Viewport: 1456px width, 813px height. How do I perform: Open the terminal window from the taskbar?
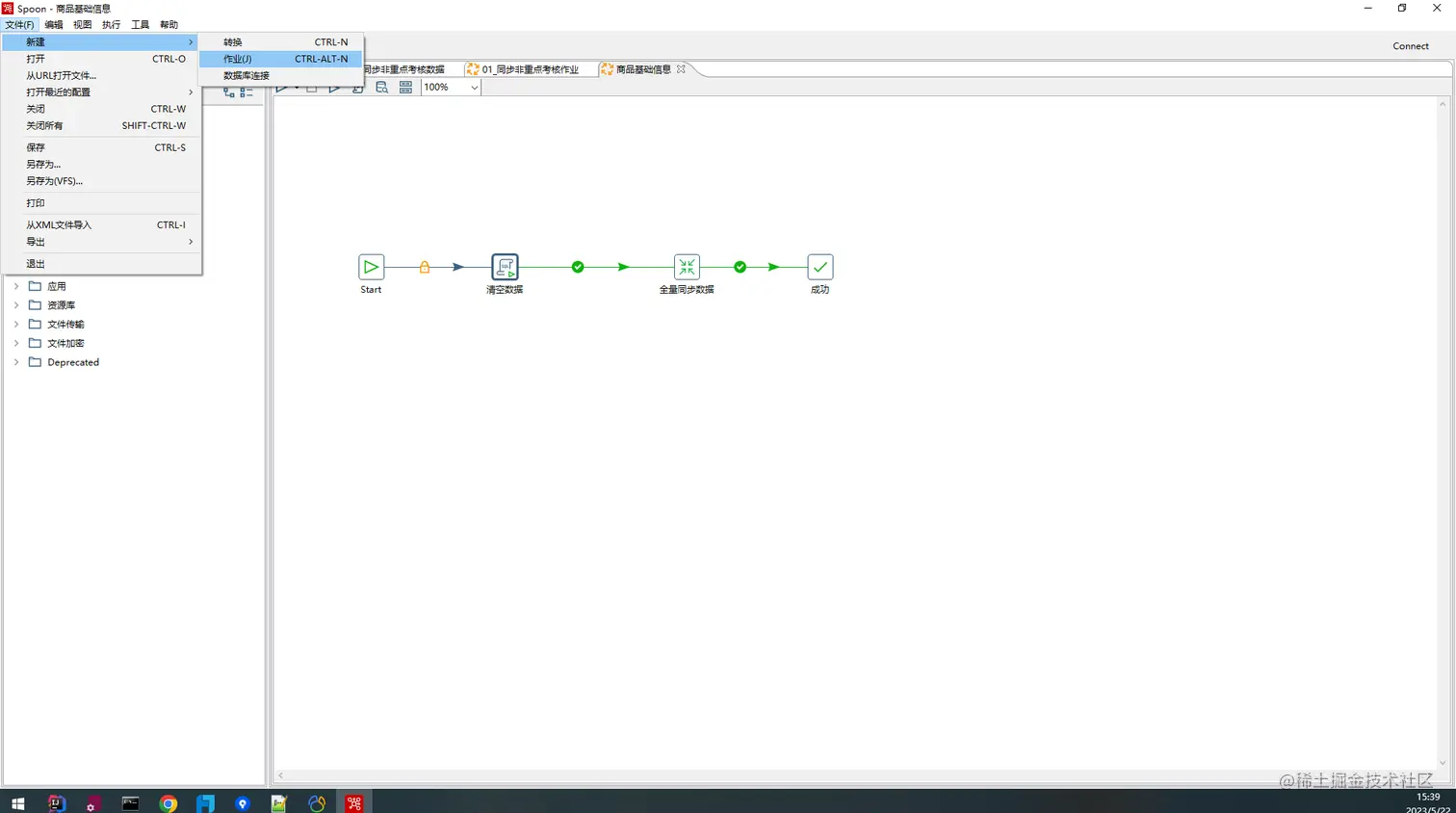(131, 802)
